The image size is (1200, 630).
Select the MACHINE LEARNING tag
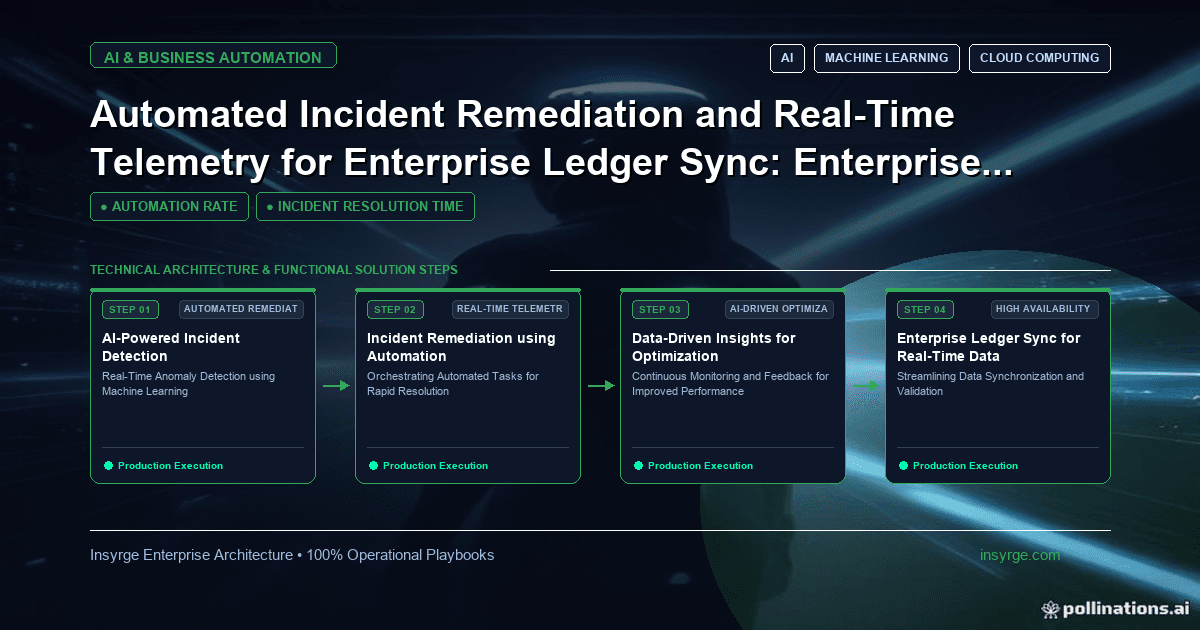(887, 58)
